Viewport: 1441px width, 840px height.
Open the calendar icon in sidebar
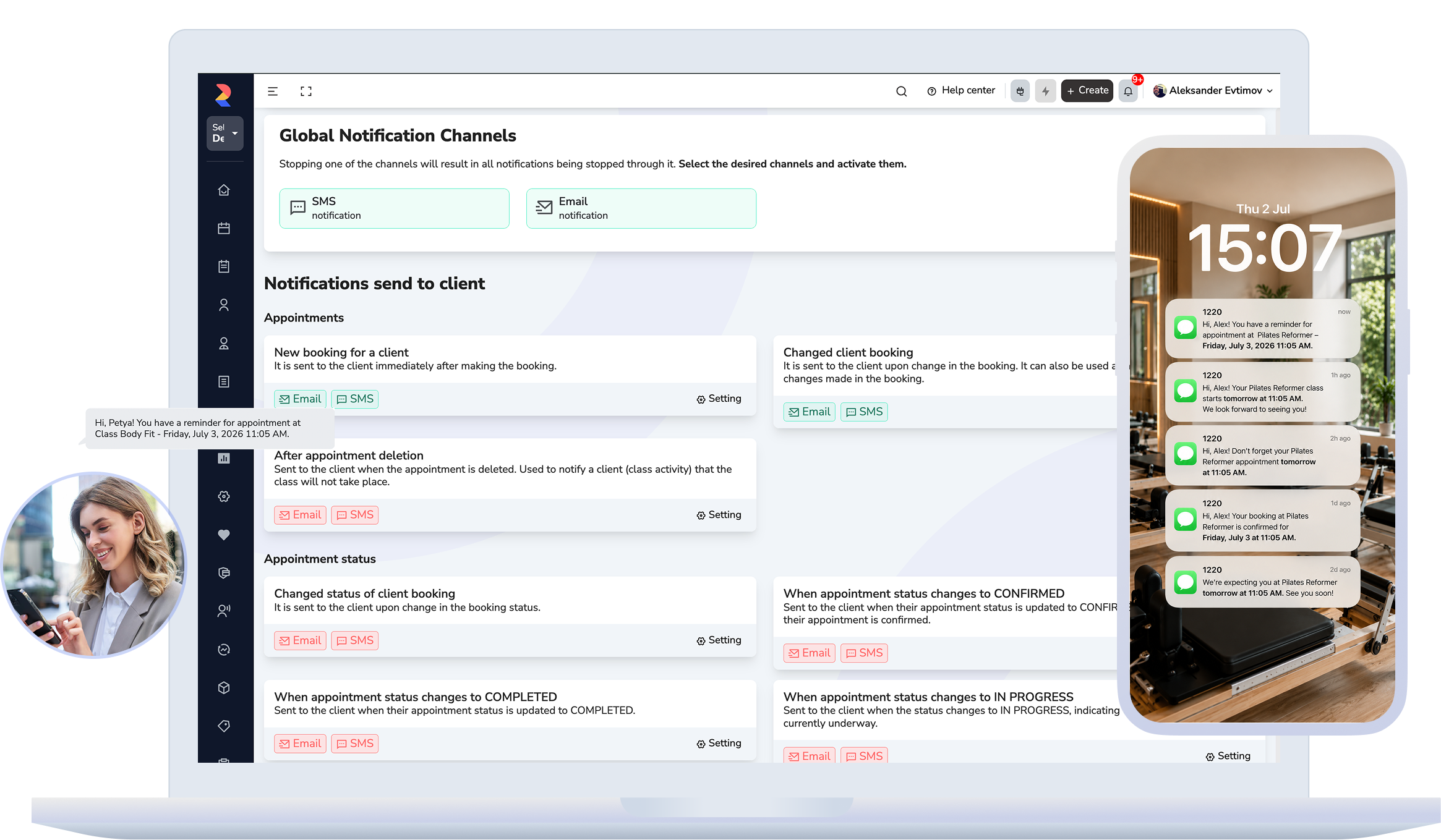click(x=224, y=228)
